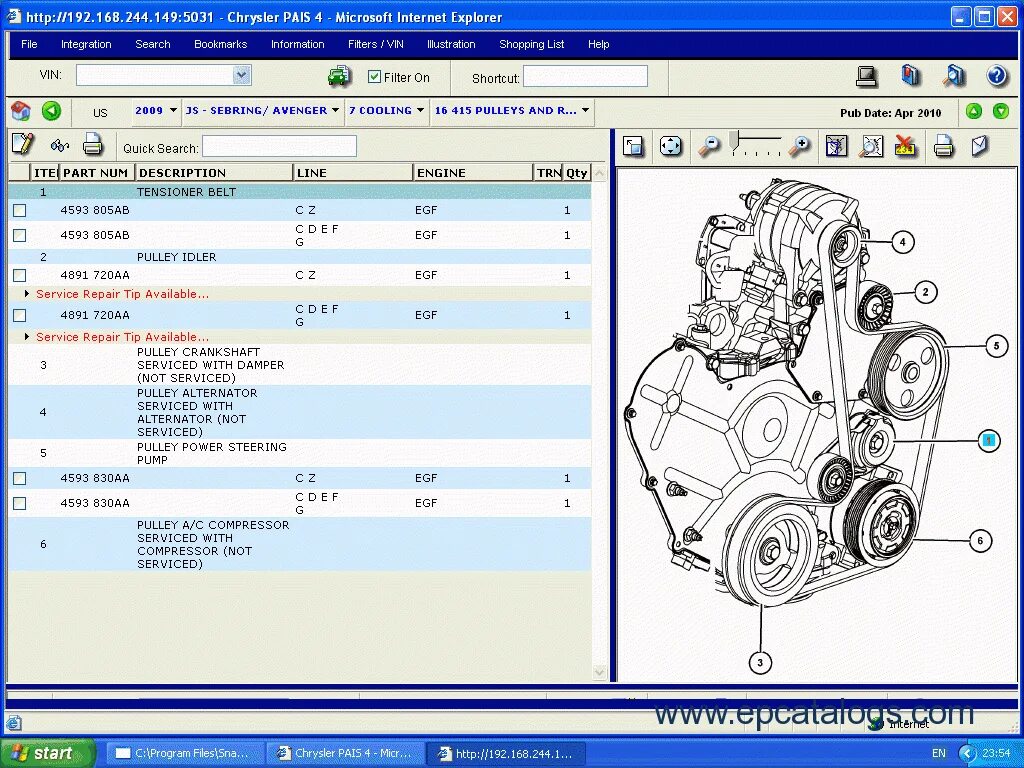Select callout 4 on the illustration

coord(903,242)
